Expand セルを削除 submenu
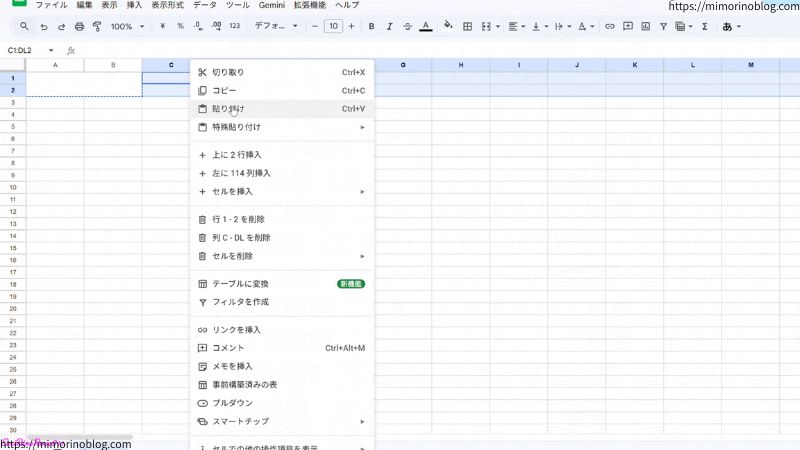Viewport: 800px width, 450px height. point(282,256)
